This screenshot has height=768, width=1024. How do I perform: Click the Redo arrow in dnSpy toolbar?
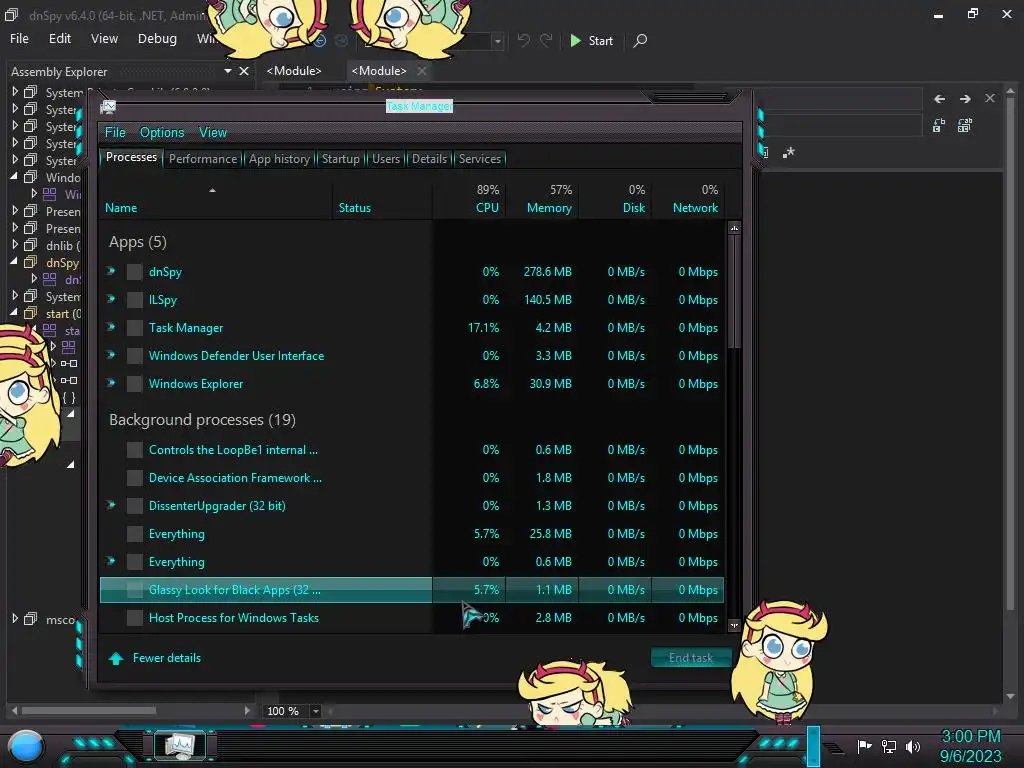(546, 40)
